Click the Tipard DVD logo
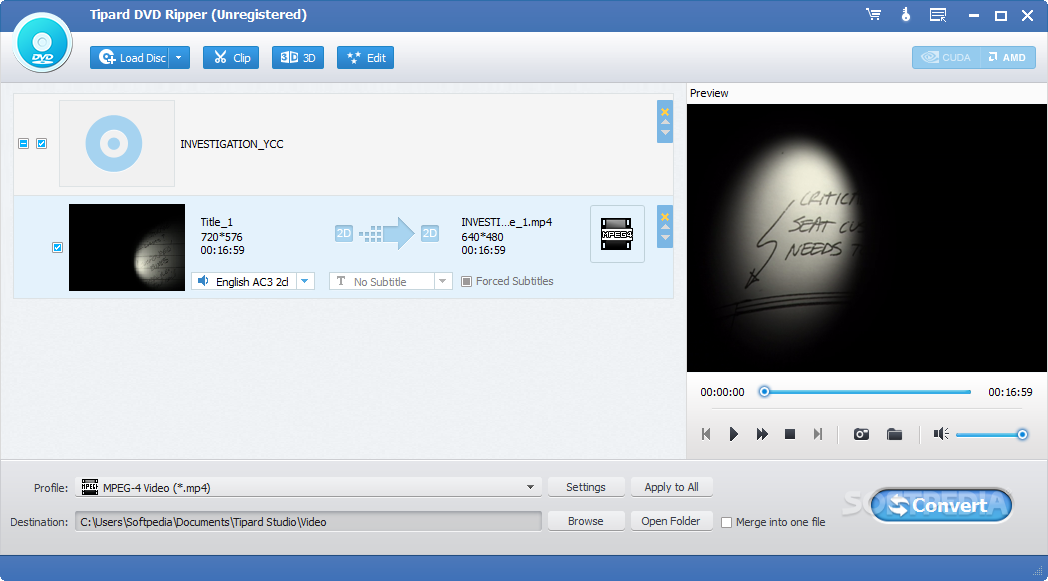Viewport: 1048px width, 581px height. [x=42, y=43]
